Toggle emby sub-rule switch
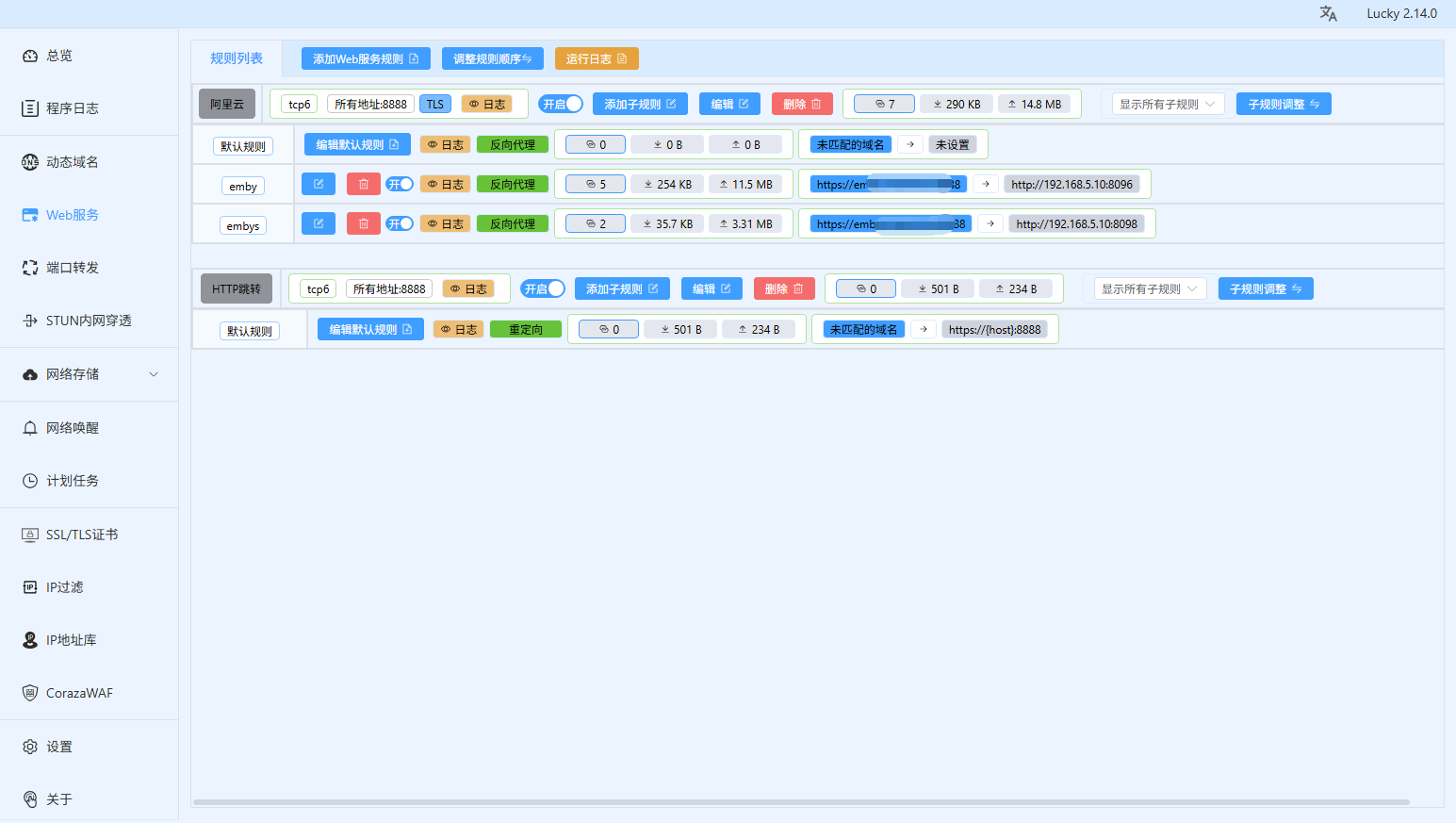This screenshot has height=823, width=1456. tap(400, 184)
